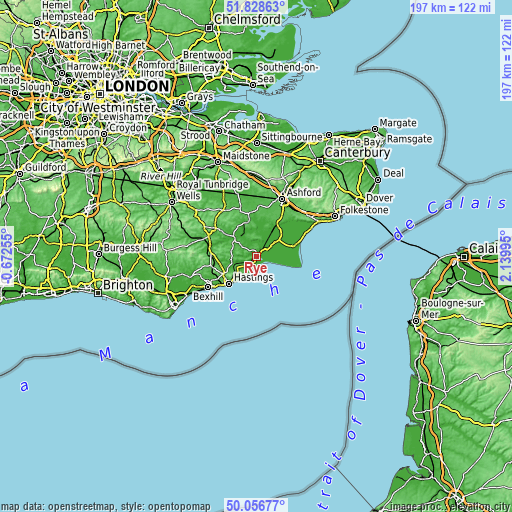Click the Guildford town marker

[20, 174]
